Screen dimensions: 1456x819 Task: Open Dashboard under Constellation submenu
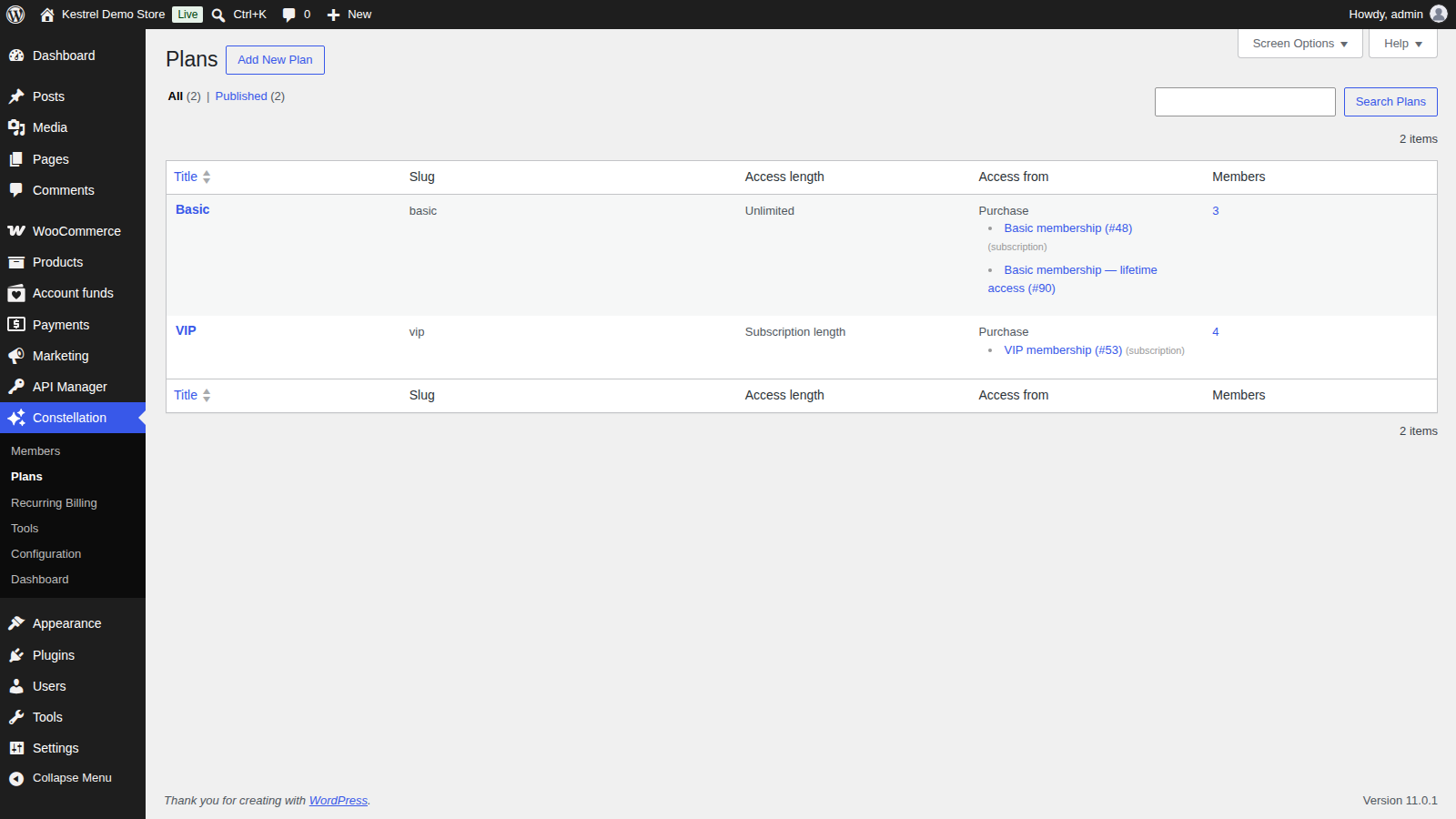(x=39, y=580)
